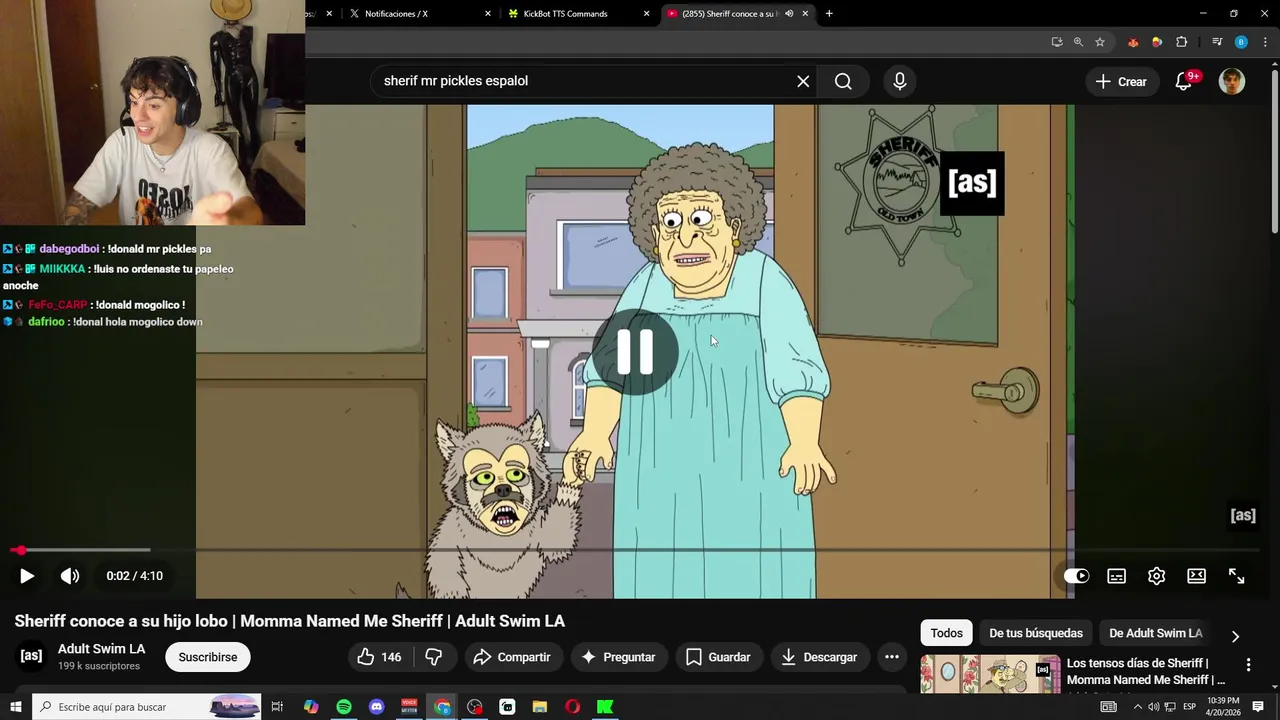Mute the video using the speaker icon
The image size is (1280, 720).
point(70,576)
